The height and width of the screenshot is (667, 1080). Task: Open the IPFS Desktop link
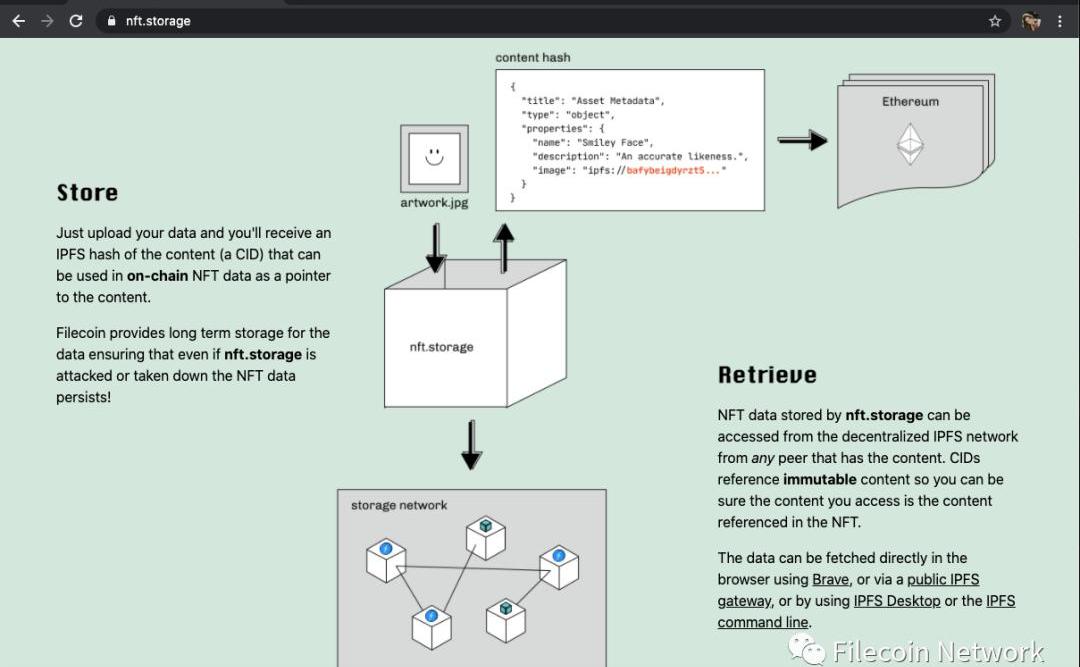tap(896, 601)
